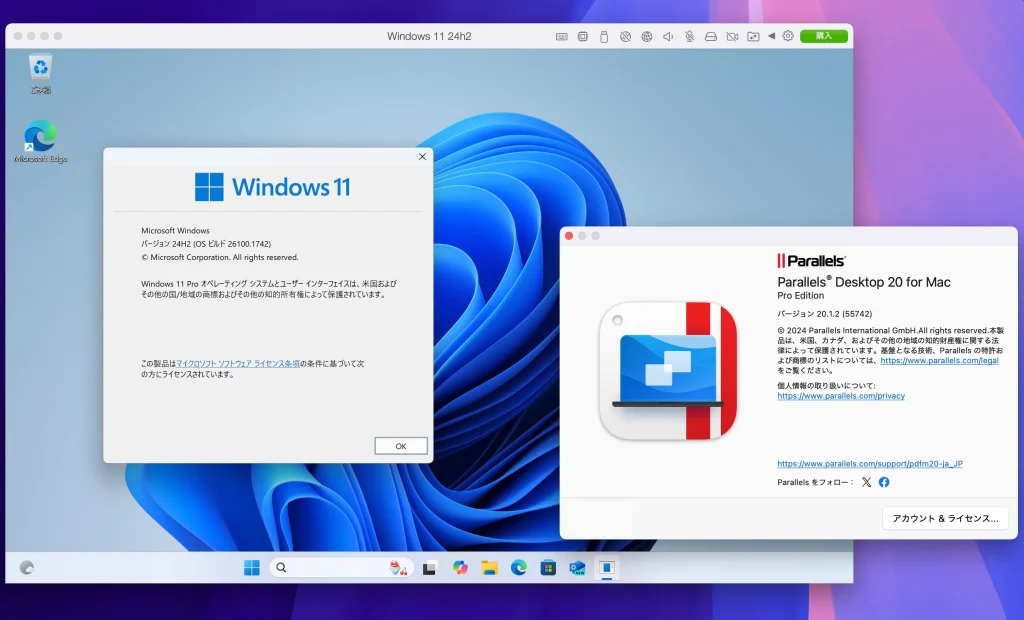Image resolution: width=1024 pixels, height=620 pixels.
Task: Open Parallels VM configuration via gear icon
Action: pos(787,35)
